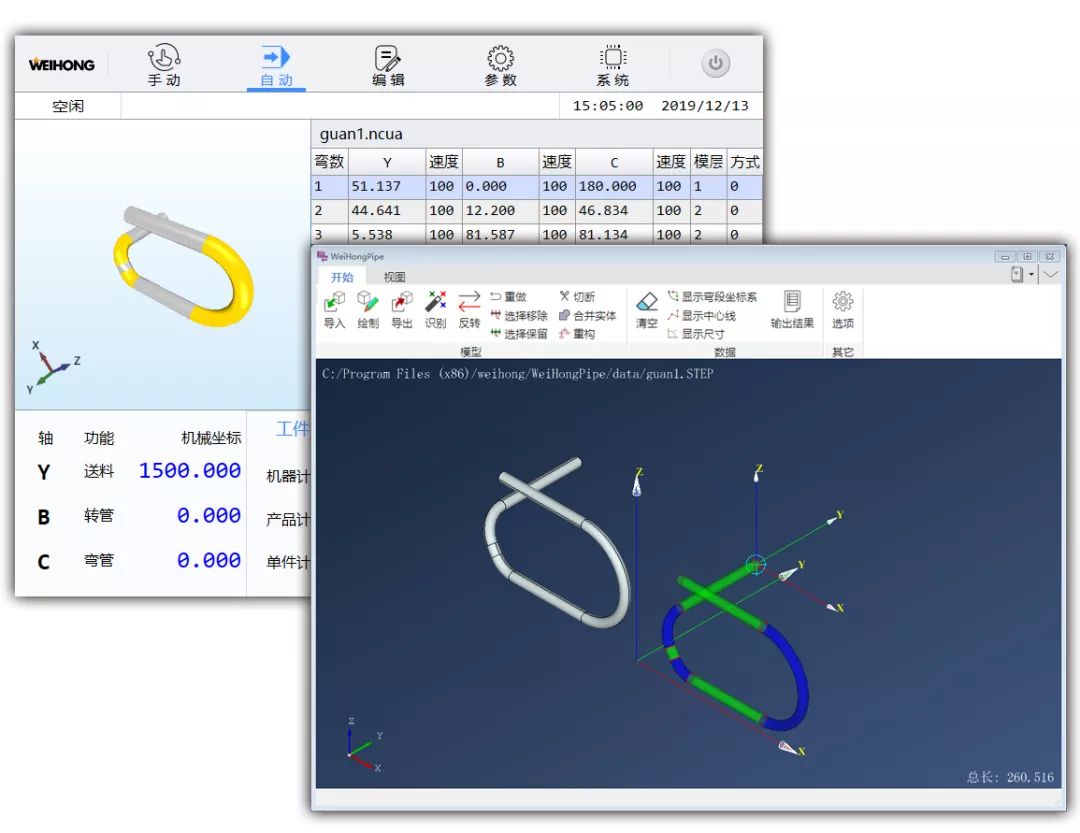Click the 送料 feed function label
The height and width of the screenshot is (833, 1080).
pos(98,471)
